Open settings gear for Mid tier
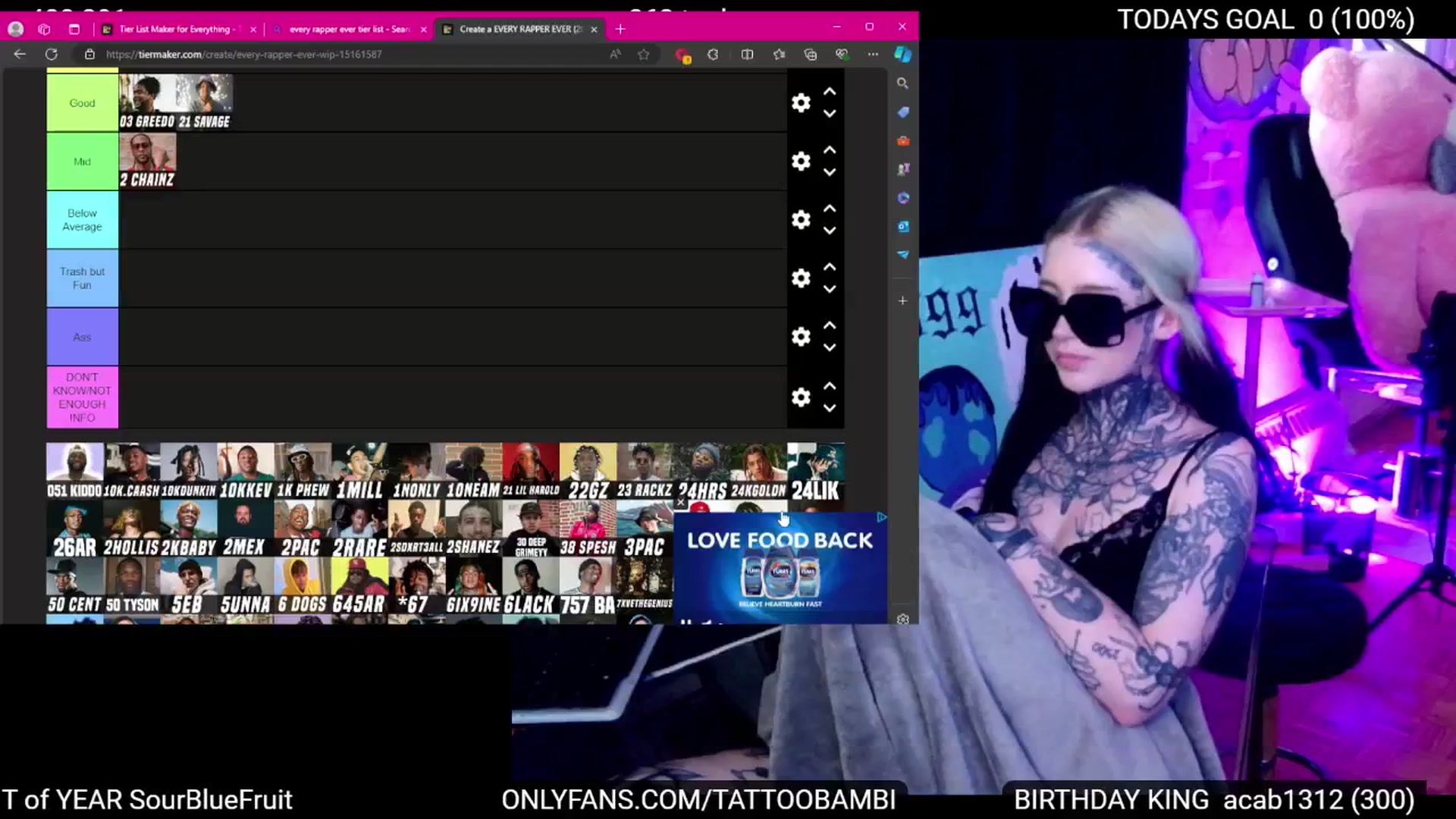The height and width of the screenshot is (819, 1456). tap(801, 162)
